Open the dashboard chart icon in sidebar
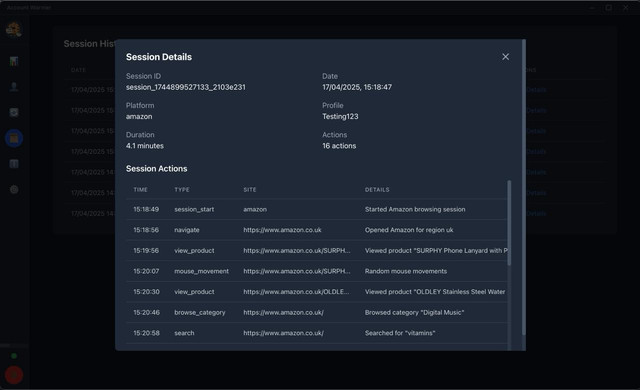The height and width of the screenshot is (390, 640). (14, 61)
